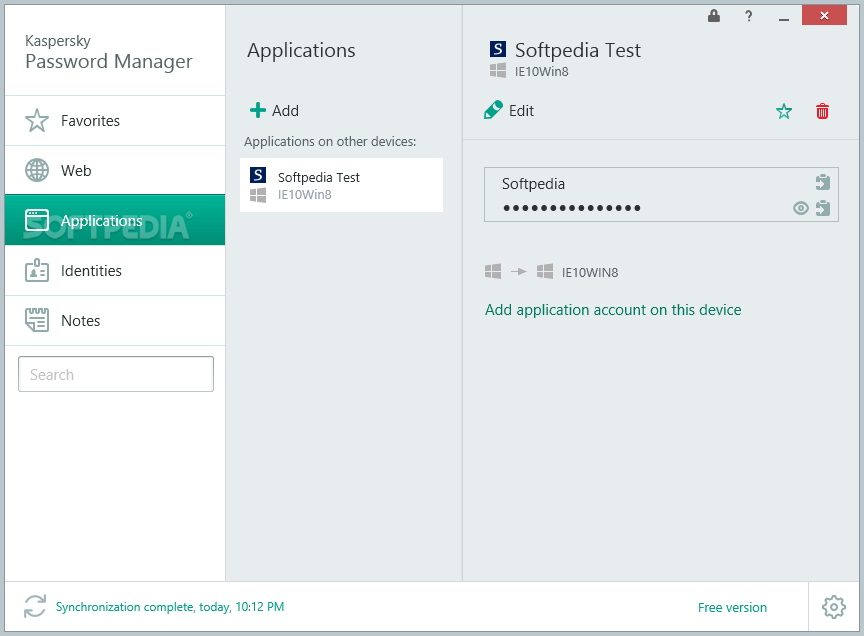864x636 pixels.
Task: Click the Web globe icon
Action: pos(37,170)
